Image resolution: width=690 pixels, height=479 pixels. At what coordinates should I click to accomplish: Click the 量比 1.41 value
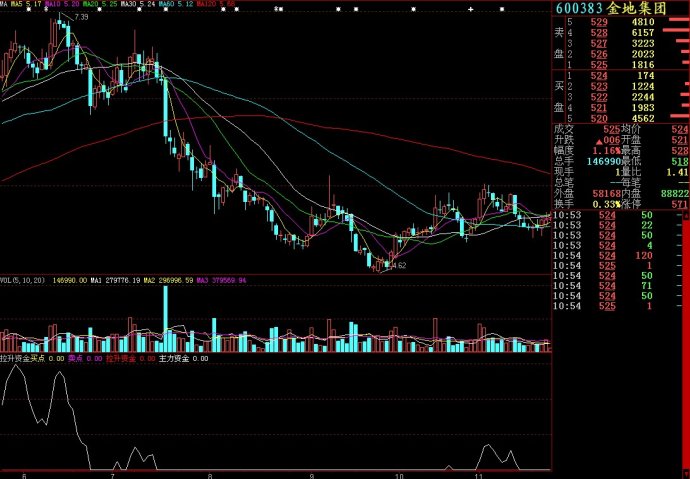click(x=677, y=172)
